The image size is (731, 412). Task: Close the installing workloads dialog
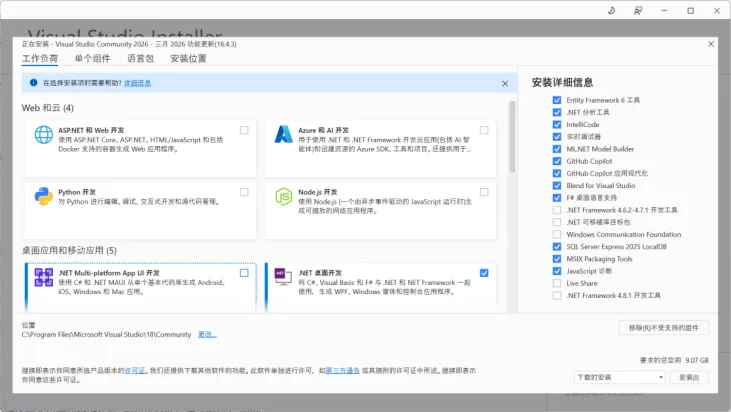(711, 44)
